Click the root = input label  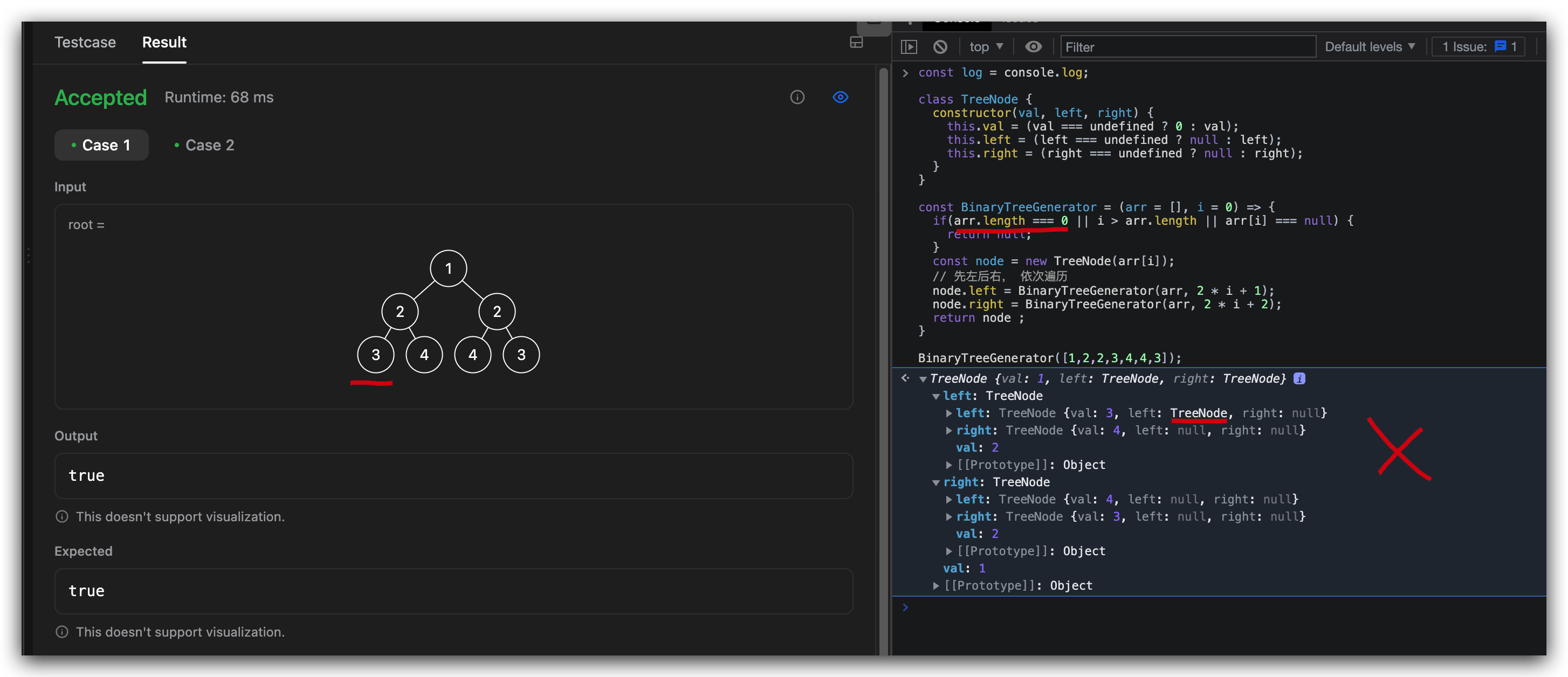tap(86, 225)
